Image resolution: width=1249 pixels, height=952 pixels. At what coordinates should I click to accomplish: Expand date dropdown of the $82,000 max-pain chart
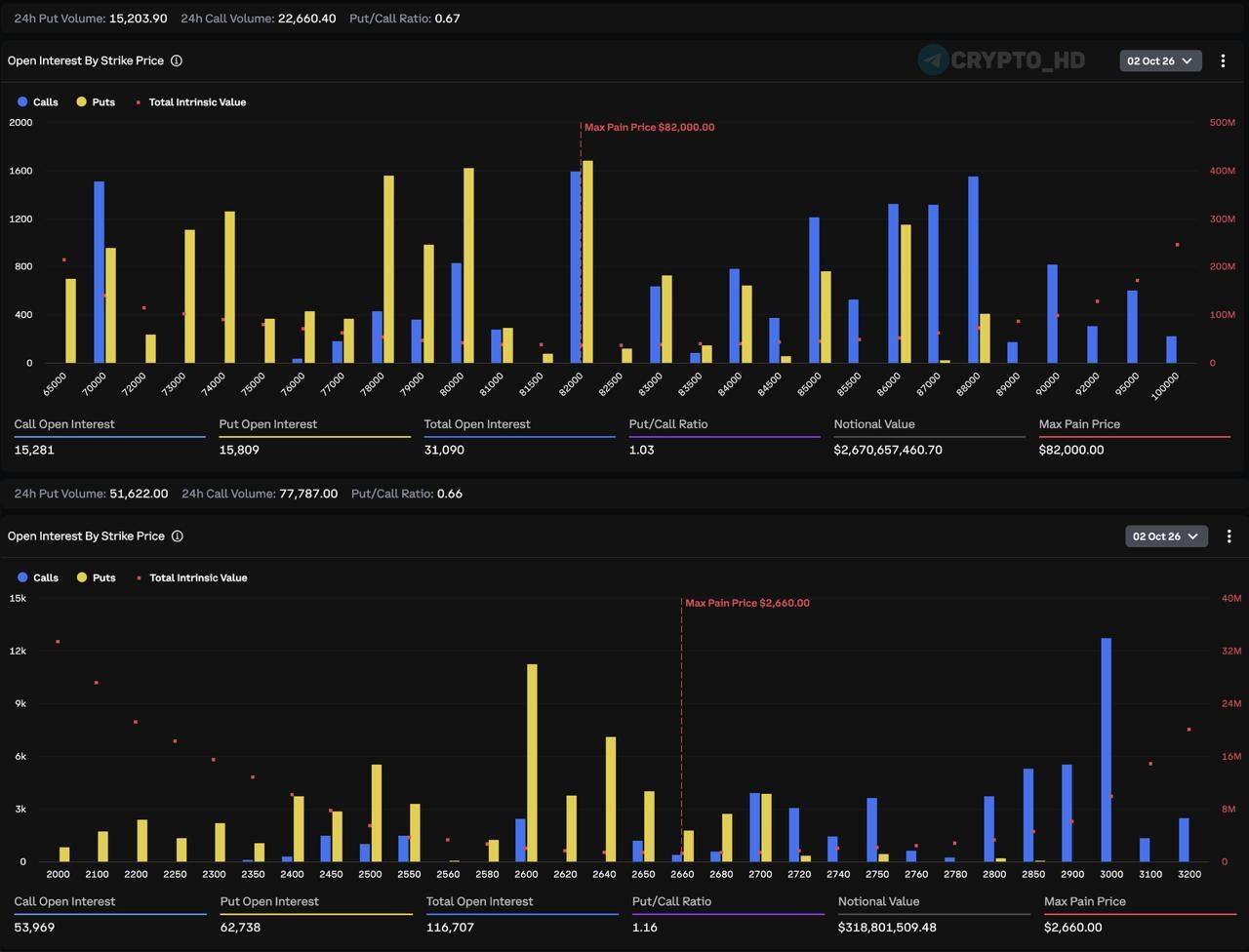click(x=1160, y=60)
